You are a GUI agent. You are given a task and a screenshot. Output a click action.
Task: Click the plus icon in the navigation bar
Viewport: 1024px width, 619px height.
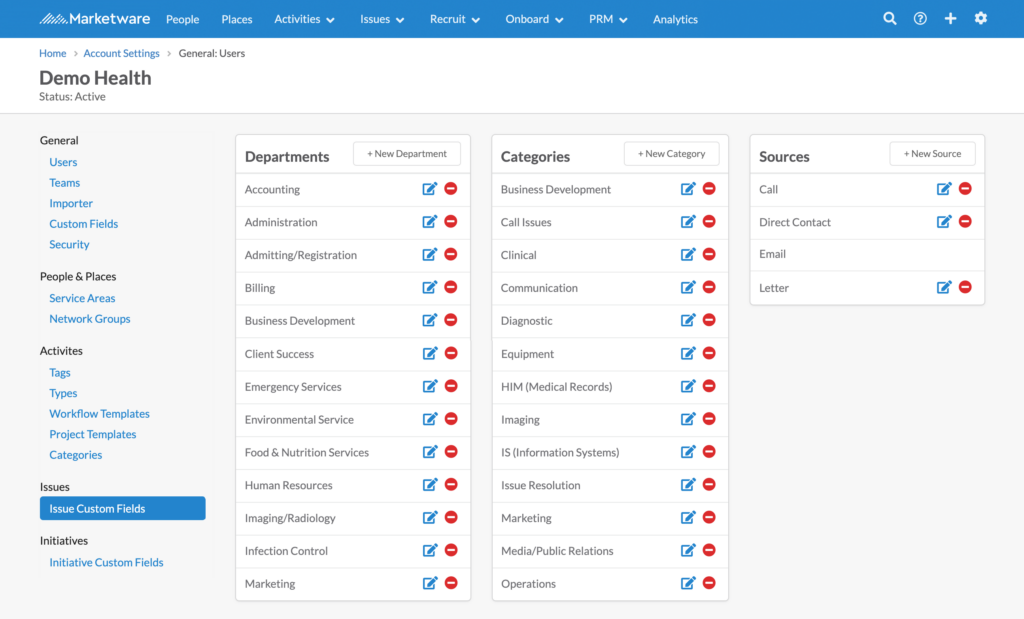click(950, 18)
